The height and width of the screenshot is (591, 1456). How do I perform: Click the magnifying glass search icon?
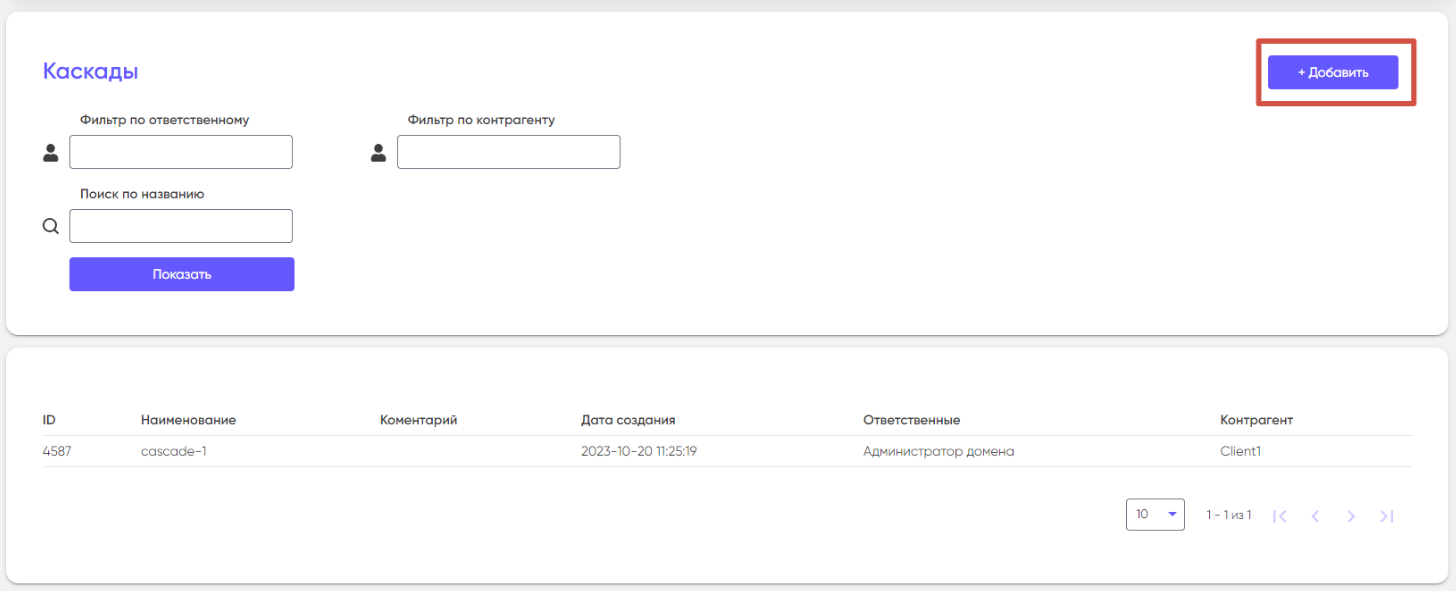(x=51, y=227)
